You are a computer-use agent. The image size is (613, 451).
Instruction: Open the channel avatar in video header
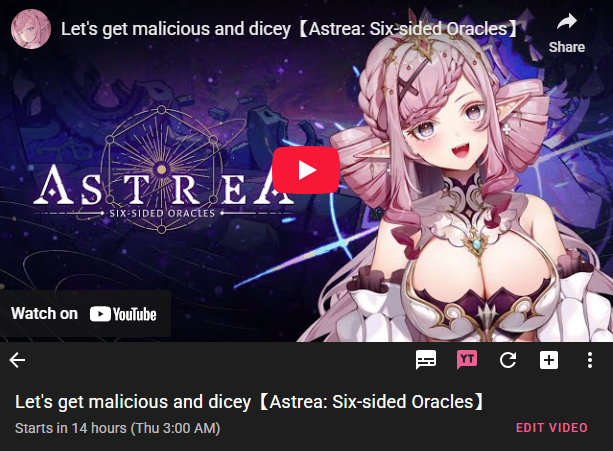pos(31,29)
